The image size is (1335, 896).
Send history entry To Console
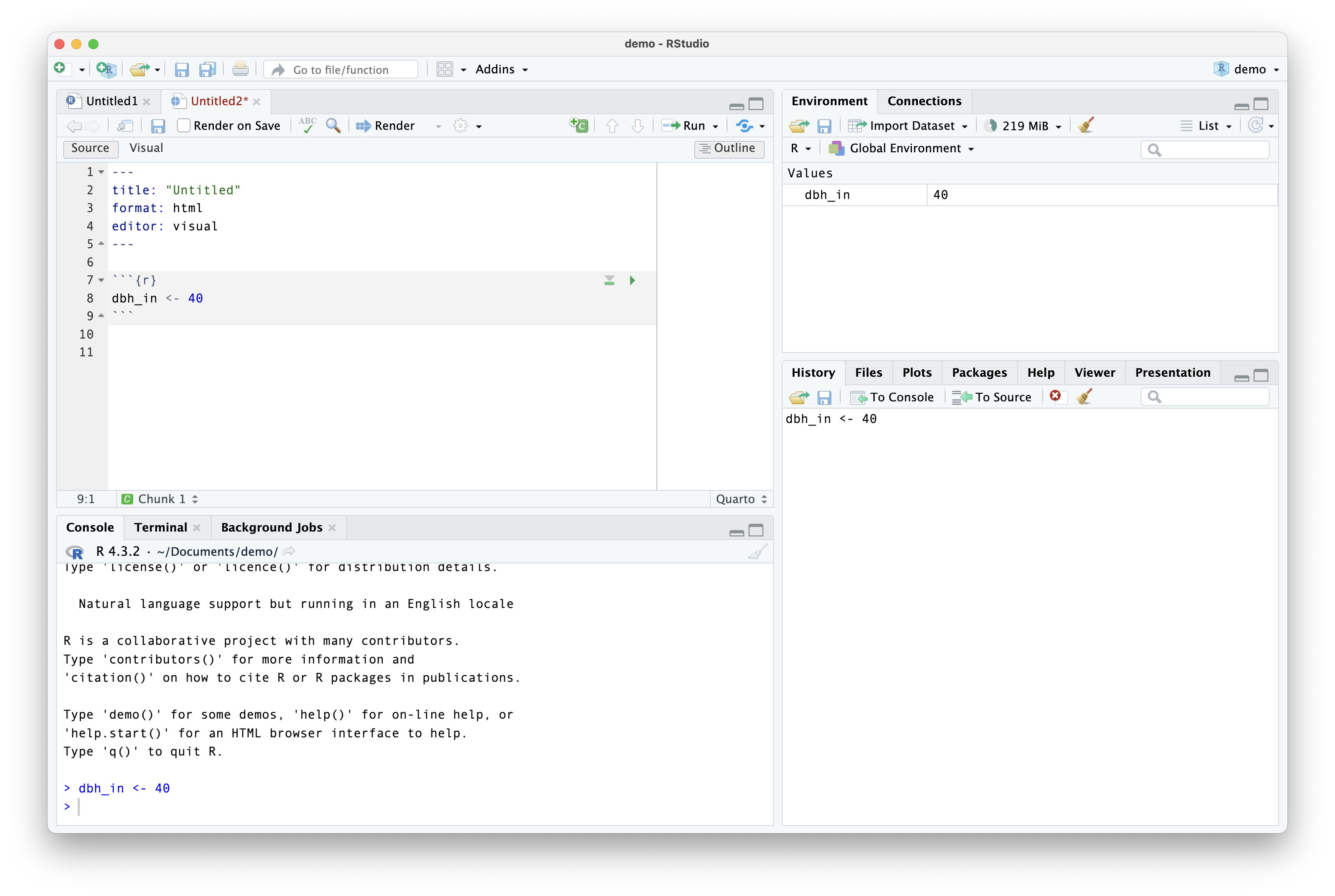(x=892, y=397)
